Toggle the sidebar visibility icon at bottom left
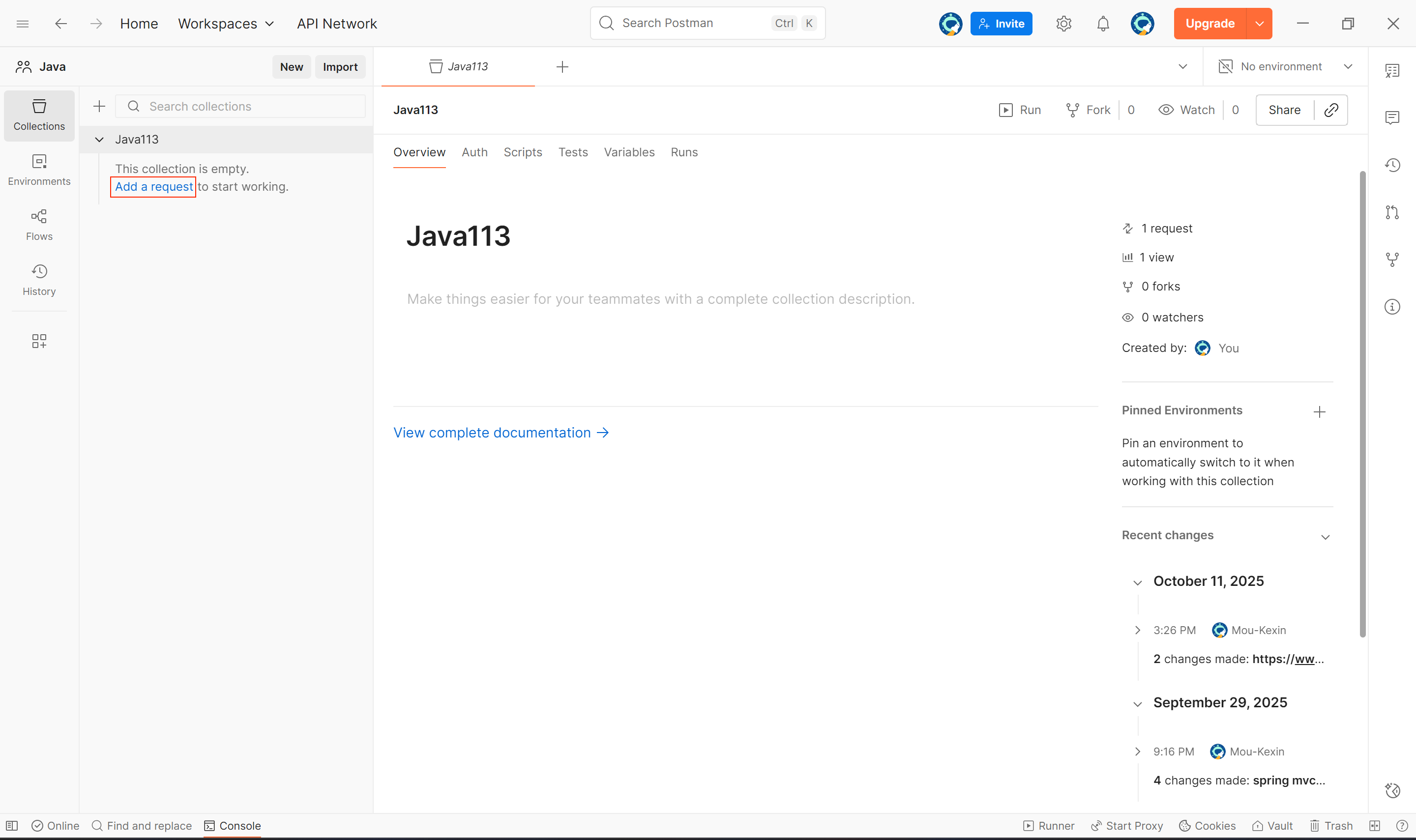Image resolution: width=1416 pixels, height=840 pixels. coord(12,825)
